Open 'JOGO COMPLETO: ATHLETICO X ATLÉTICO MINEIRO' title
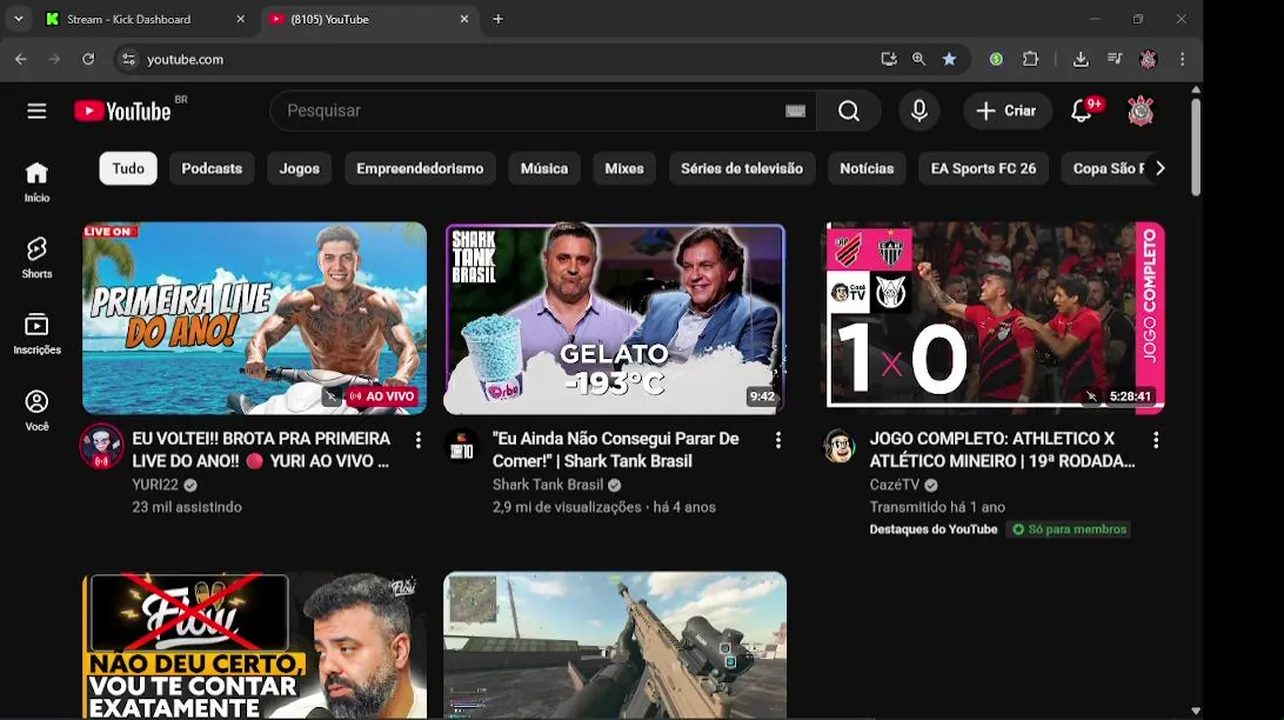The width and height of the screenshot is (1284, 720). coord(1002,450)
